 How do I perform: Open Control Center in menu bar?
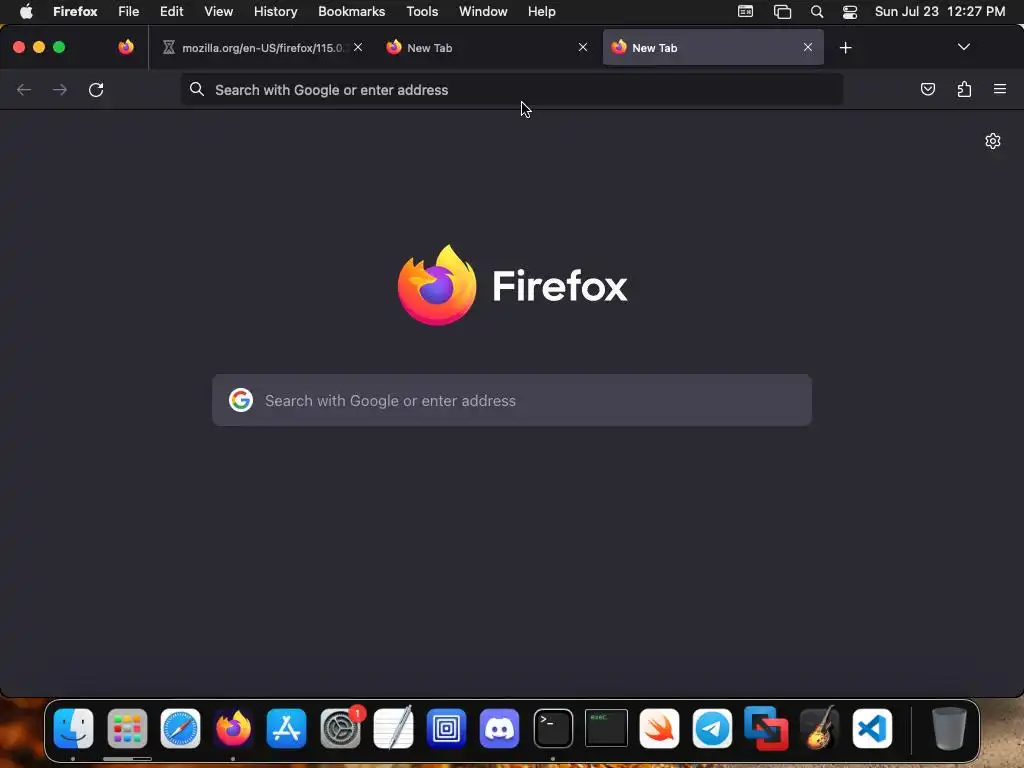(850, 12)
